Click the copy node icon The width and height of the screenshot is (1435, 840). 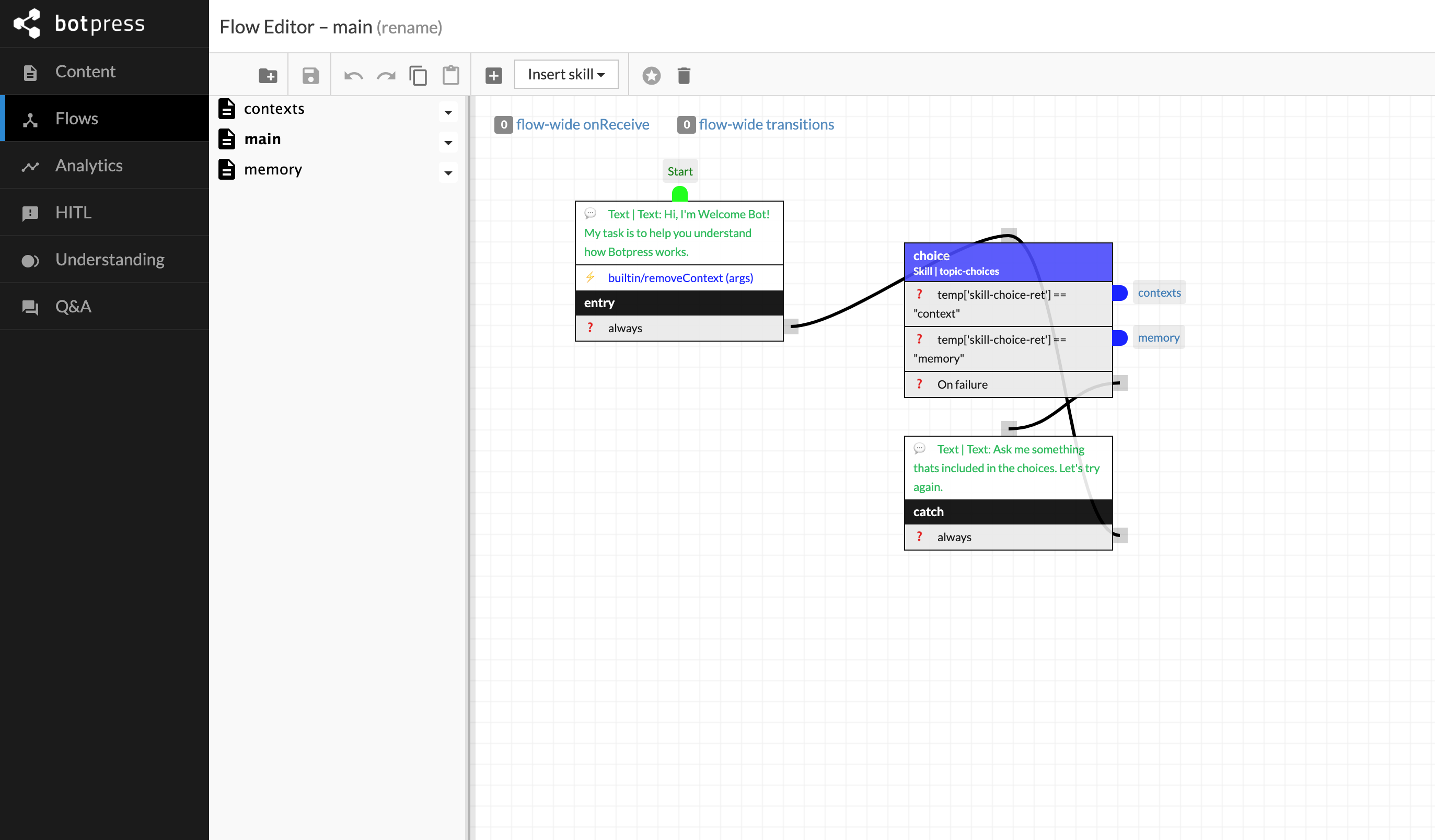point(418,75)
